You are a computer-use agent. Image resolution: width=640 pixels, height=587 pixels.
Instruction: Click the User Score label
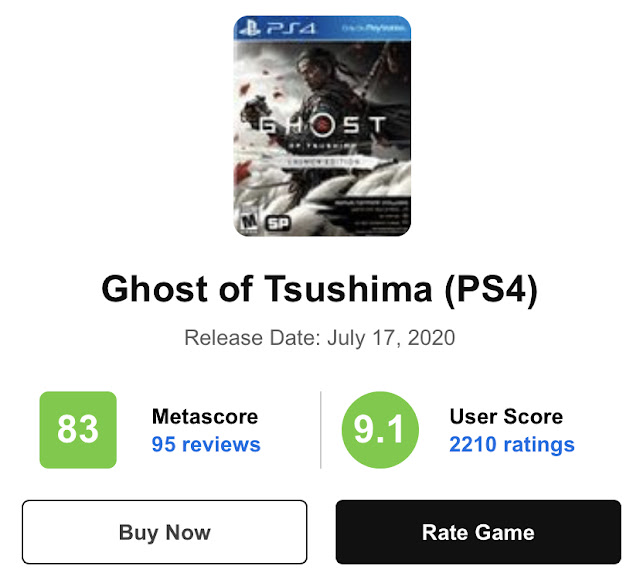[506, 416]
